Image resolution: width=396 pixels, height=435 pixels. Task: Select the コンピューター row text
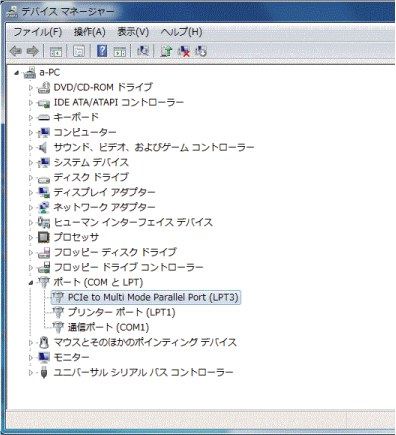[85, 132]
